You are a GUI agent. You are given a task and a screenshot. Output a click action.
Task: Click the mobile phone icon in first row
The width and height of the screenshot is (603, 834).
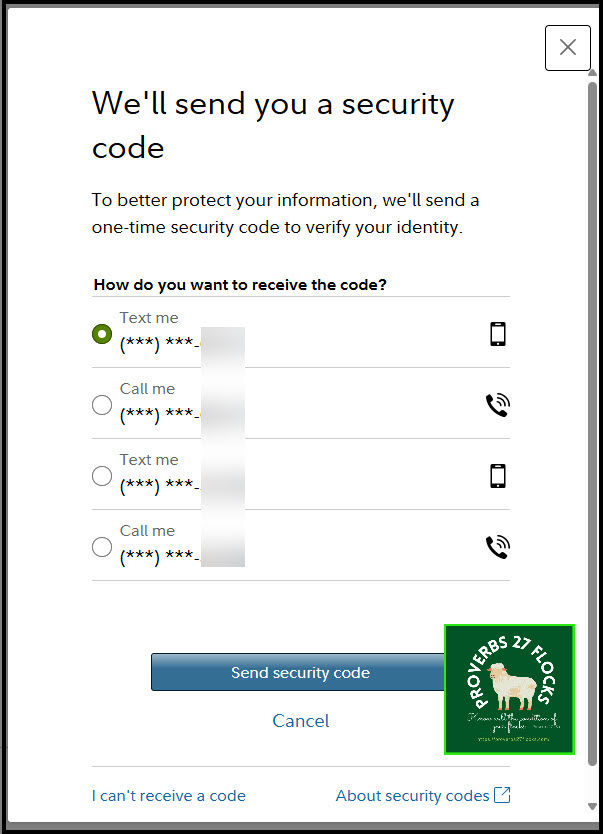tap(497, 334)
